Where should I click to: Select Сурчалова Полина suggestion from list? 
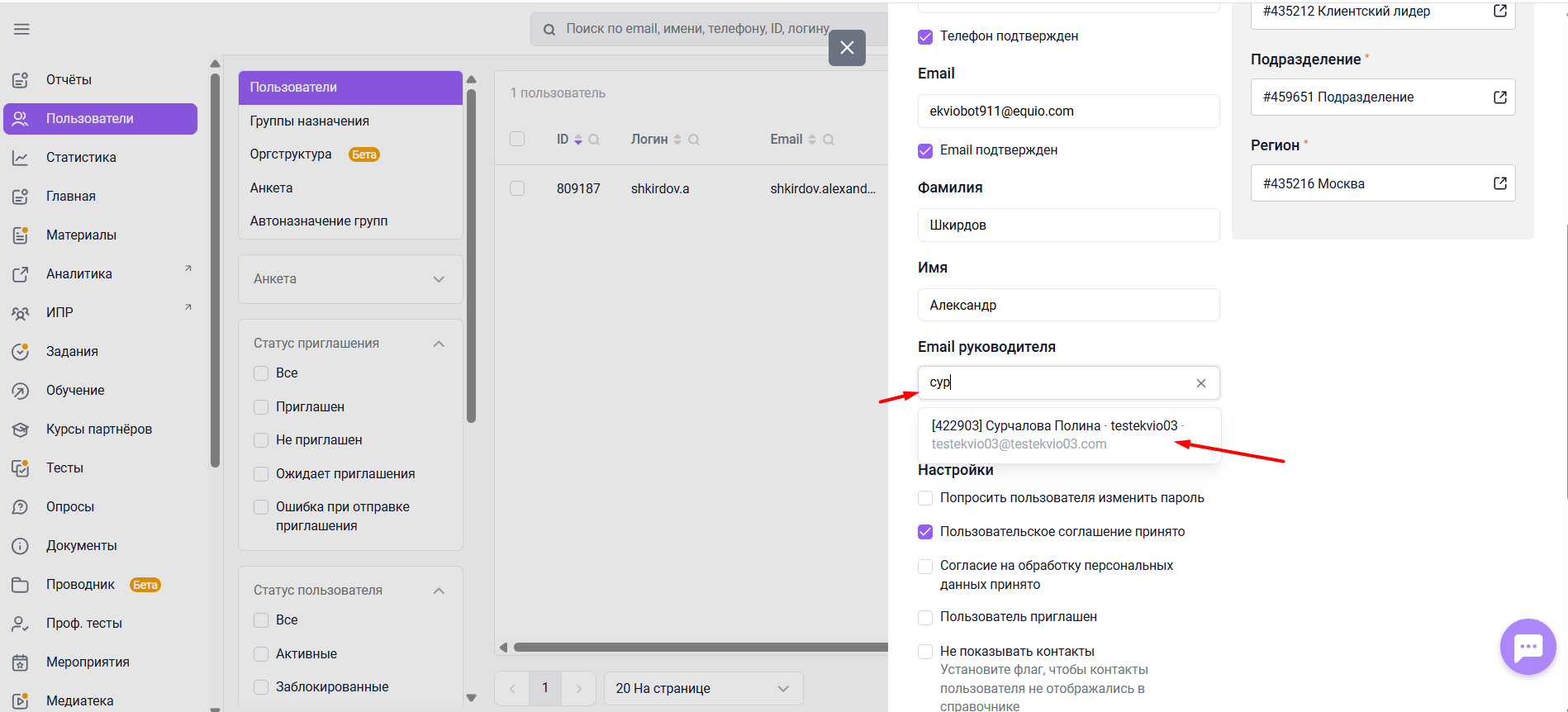click(1057, 434)
